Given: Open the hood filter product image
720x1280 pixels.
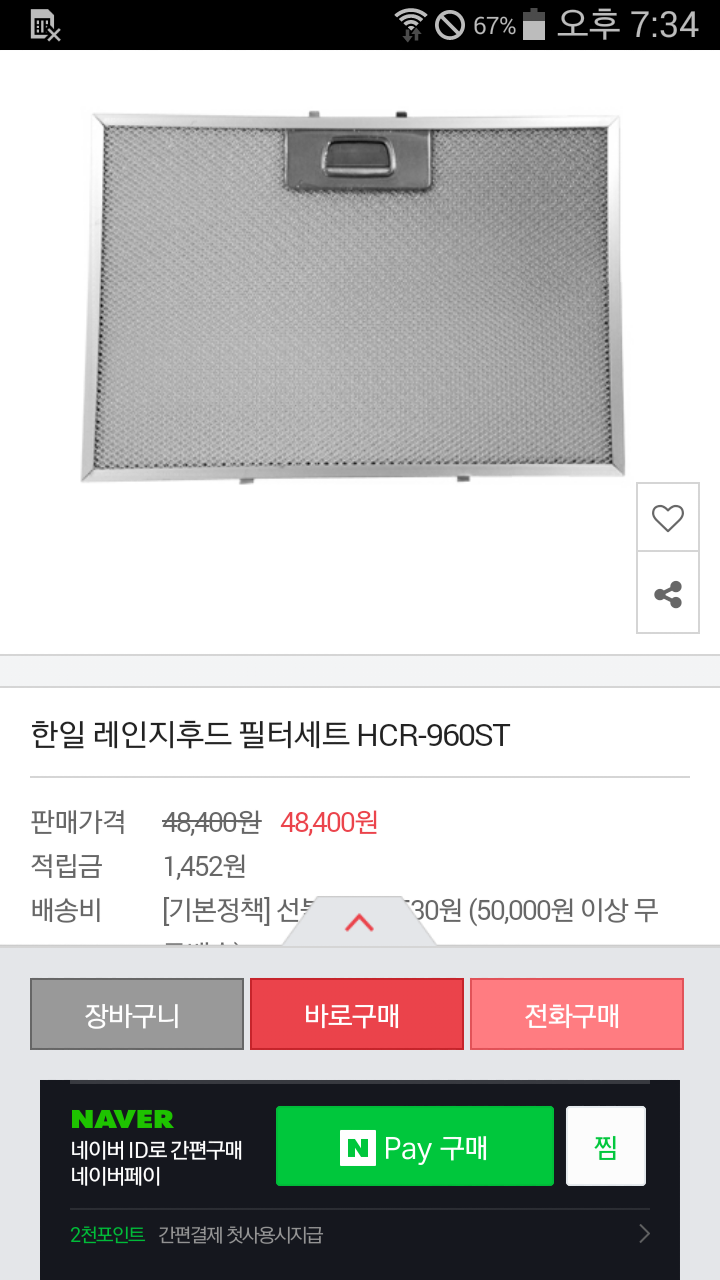Looking at the screenshot, I should tap(351, 298).
